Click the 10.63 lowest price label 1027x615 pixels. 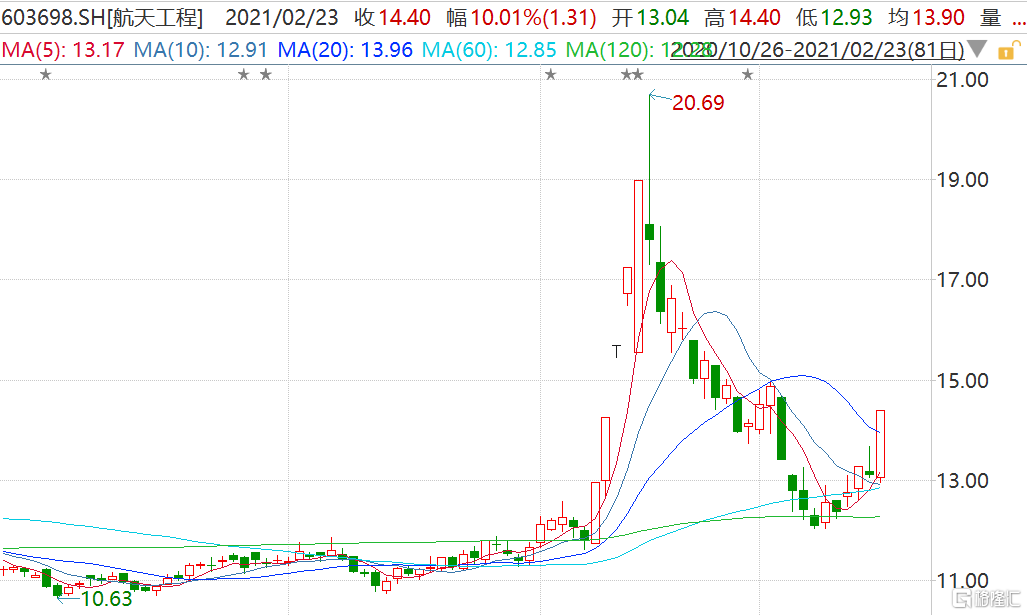coord(106,599)
